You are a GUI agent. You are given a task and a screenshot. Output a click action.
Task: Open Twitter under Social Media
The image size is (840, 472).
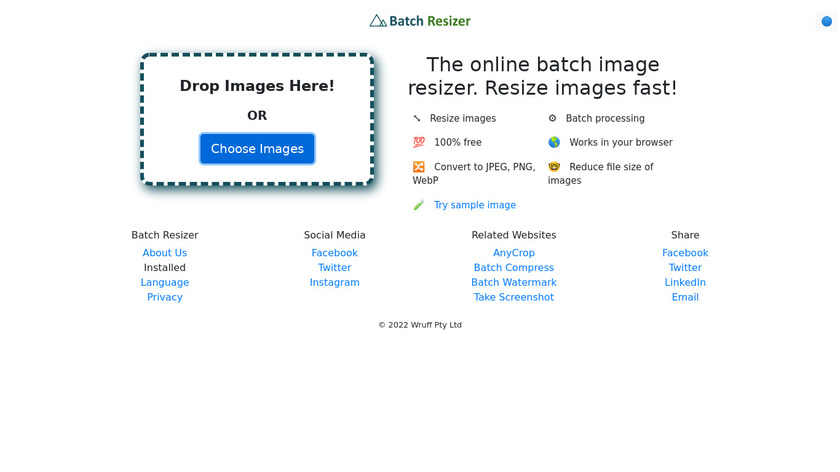[334, 267]
